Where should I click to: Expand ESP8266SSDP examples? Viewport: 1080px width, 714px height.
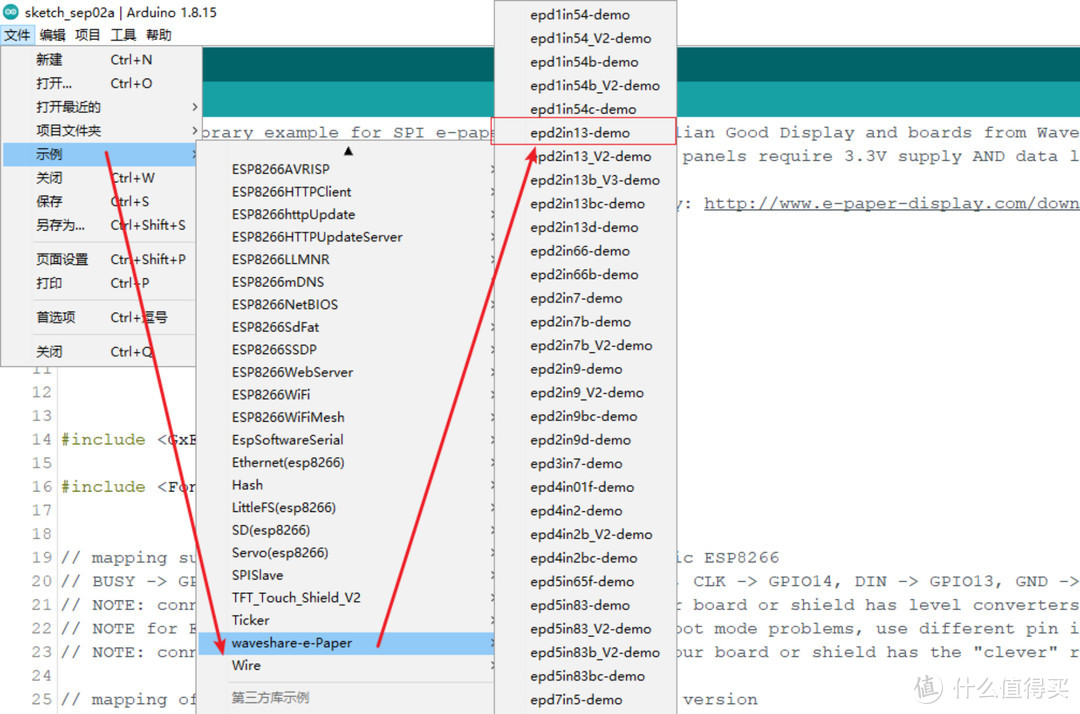[x=346, y=349]
